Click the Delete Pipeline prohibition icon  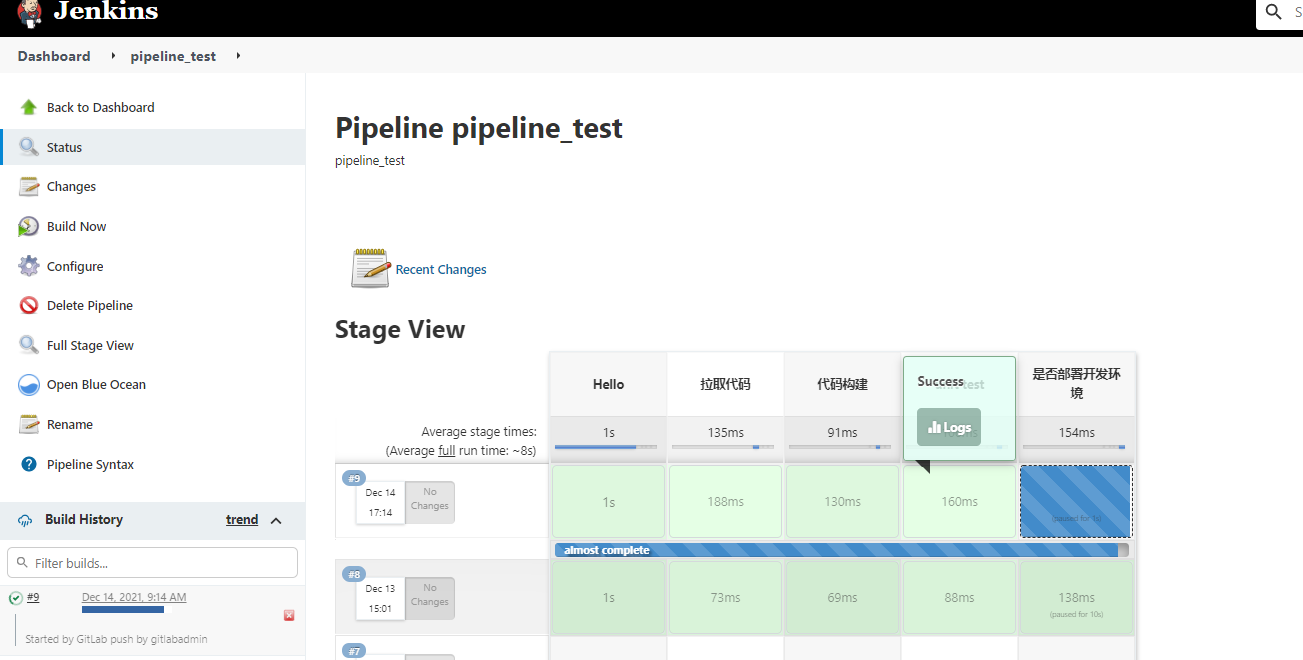click(29, 305)
